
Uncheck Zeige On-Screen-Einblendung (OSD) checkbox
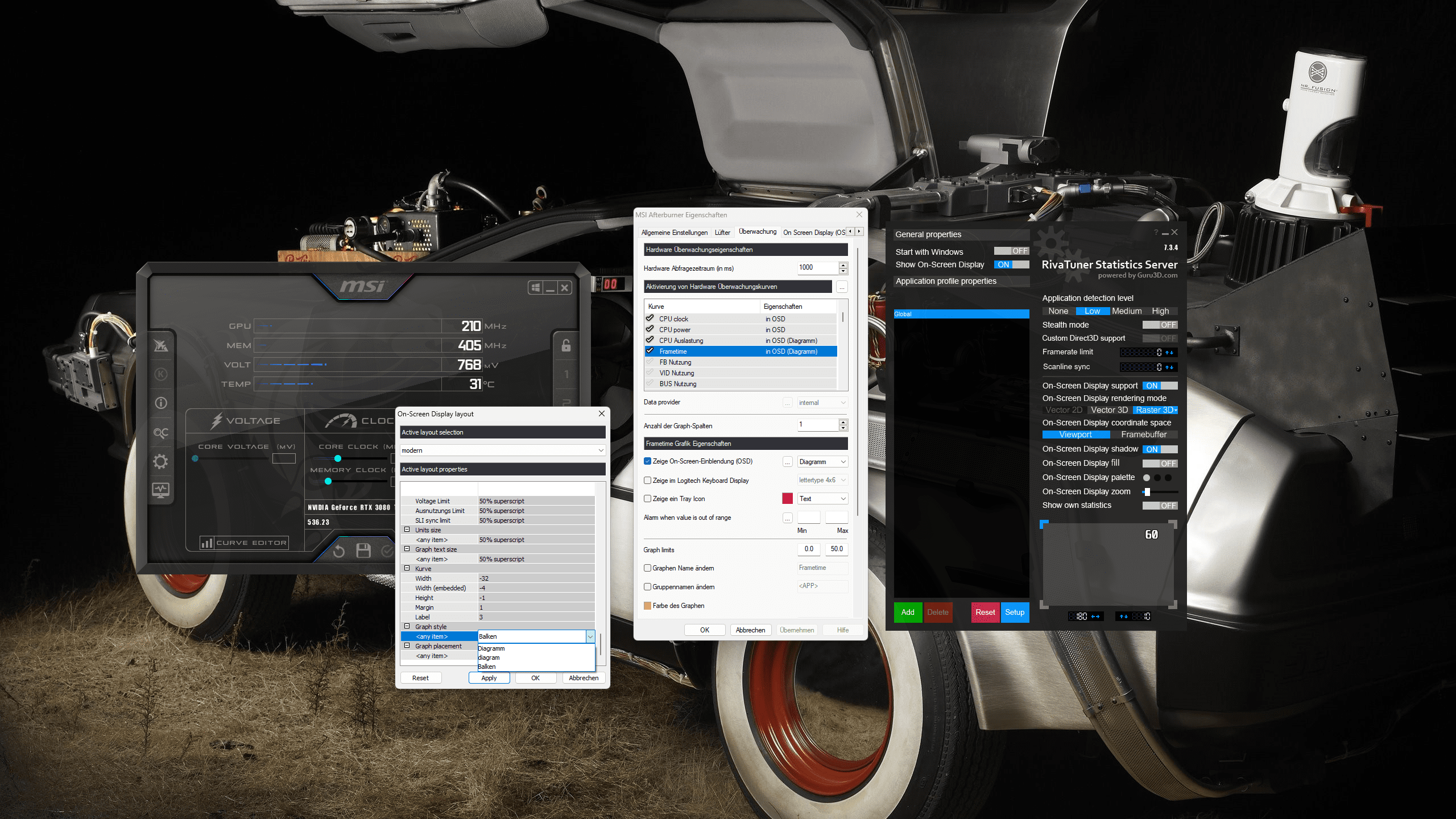tap(647, 461)
